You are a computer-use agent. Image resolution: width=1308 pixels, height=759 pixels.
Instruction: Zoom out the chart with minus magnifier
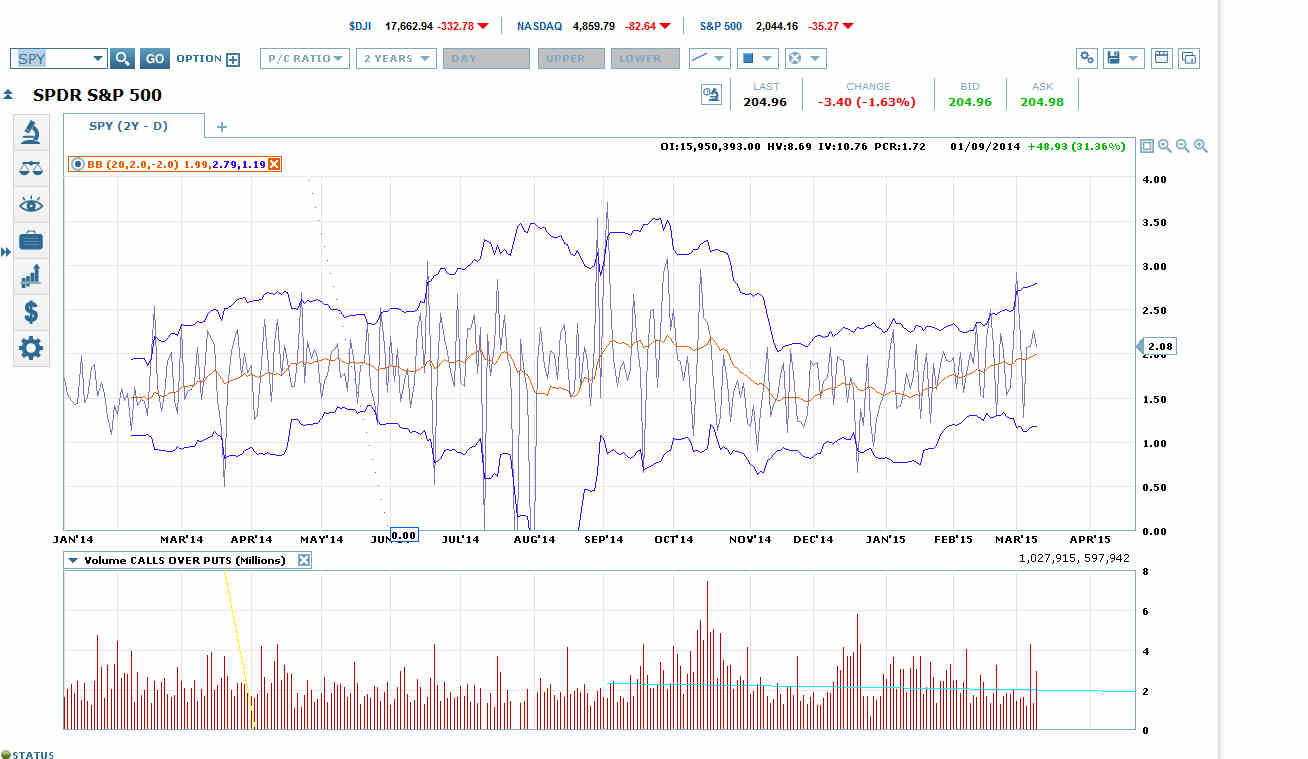[1183, 146]
